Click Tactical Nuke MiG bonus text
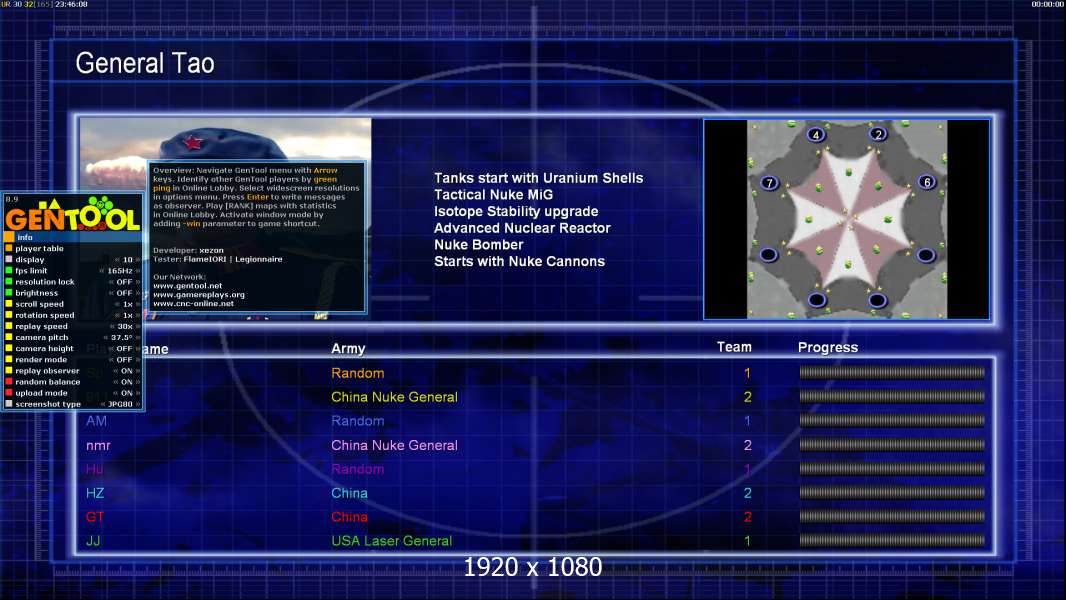The height and width of the screenshot is (600, 1066). click(494, 194)
